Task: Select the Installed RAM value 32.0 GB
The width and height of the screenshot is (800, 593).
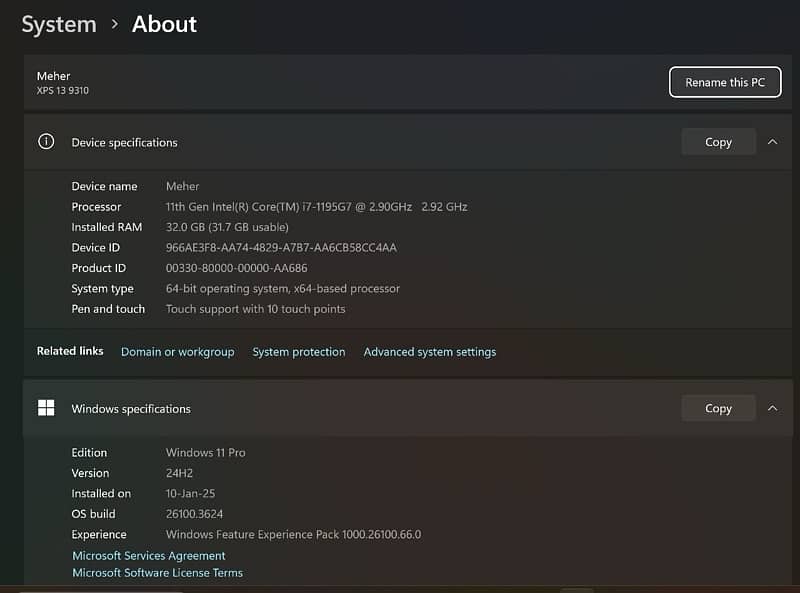Action: click(x=227, y=227)
